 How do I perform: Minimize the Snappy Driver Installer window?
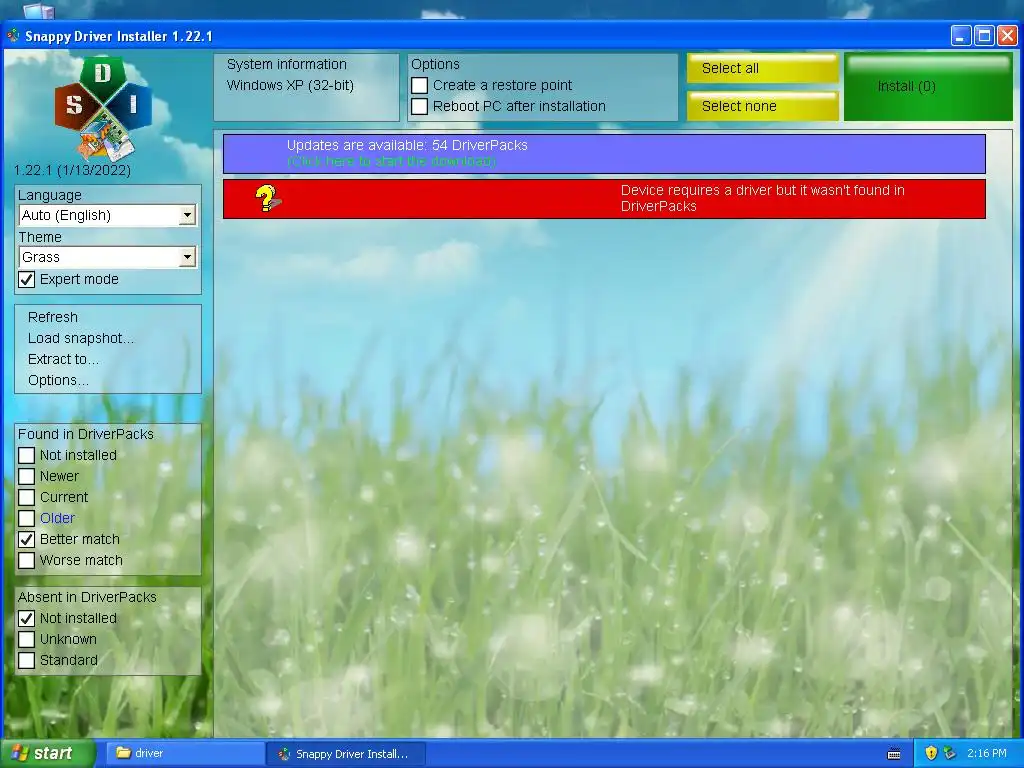click(961, 36)
